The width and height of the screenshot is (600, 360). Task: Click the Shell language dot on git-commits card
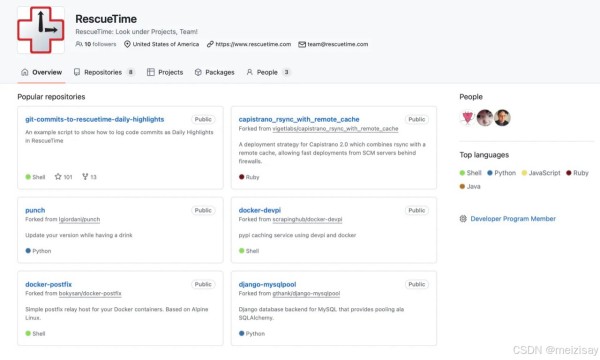coord(28,177)
